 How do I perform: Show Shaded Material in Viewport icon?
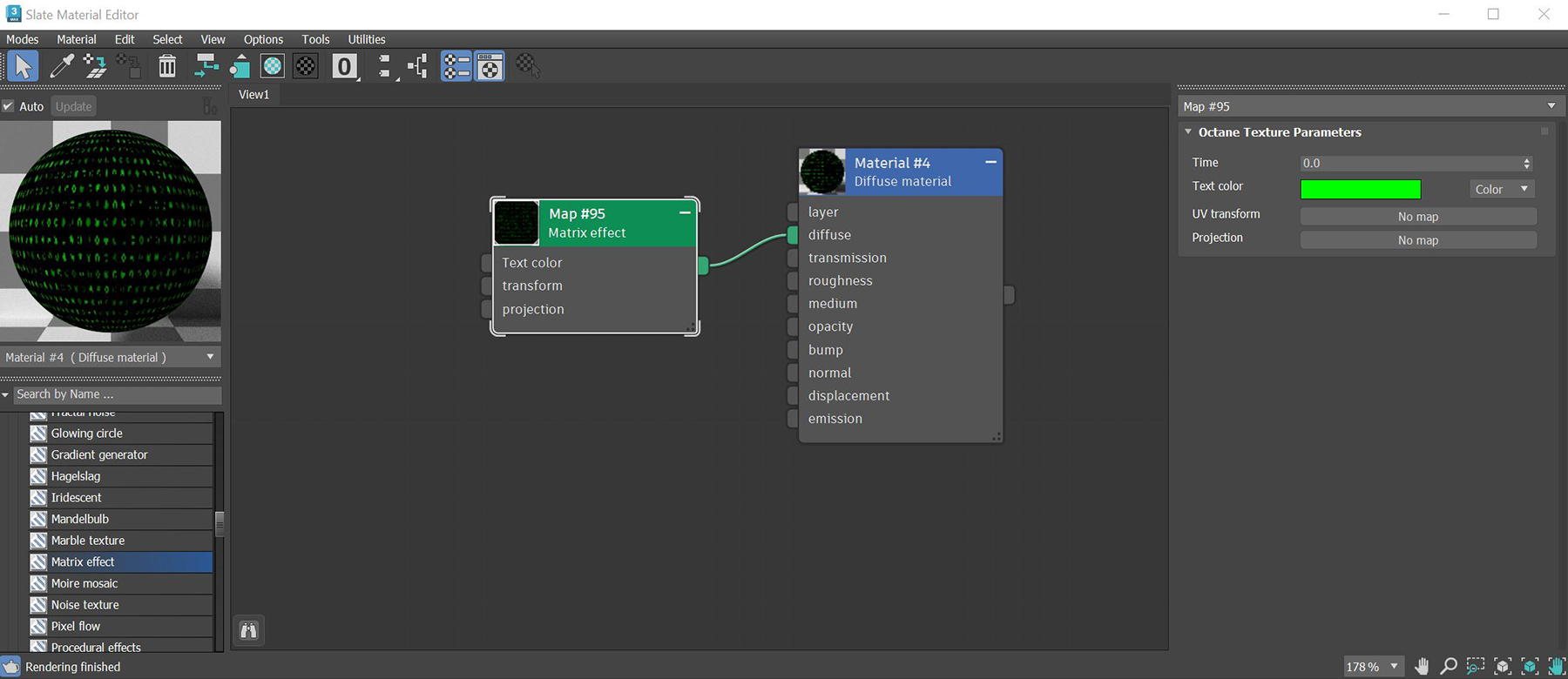273,66
